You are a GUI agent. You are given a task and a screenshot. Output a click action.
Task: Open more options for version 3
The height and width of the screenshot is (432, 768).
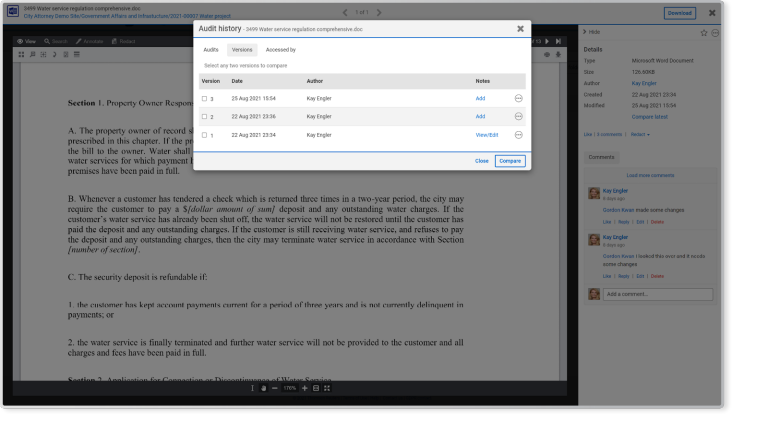518,98
